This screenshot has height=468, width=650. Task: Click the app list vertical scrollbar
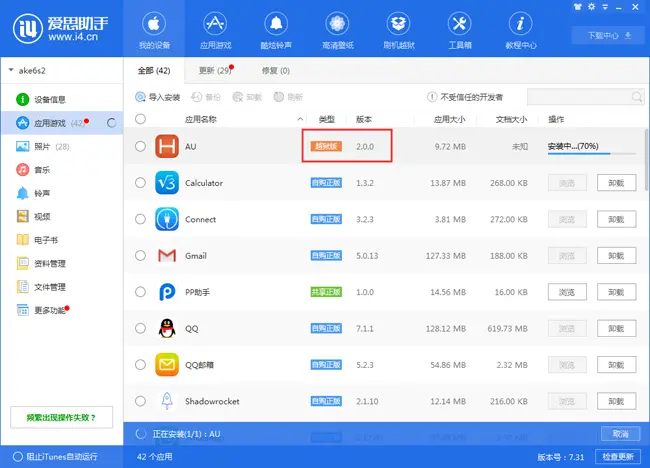pyautogui.click(x=647, y=158)
